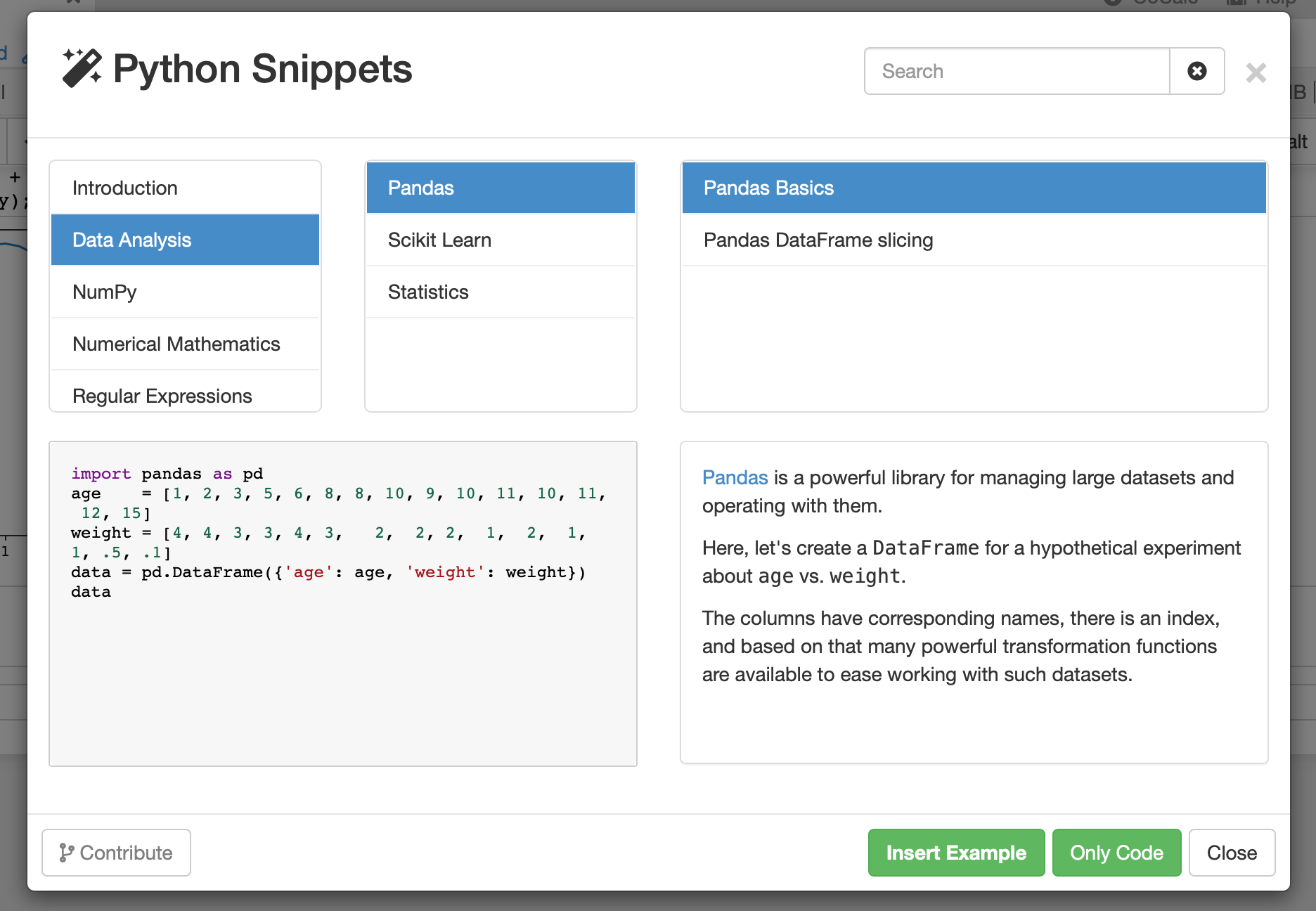Click the code preview area

coord(343,668)
